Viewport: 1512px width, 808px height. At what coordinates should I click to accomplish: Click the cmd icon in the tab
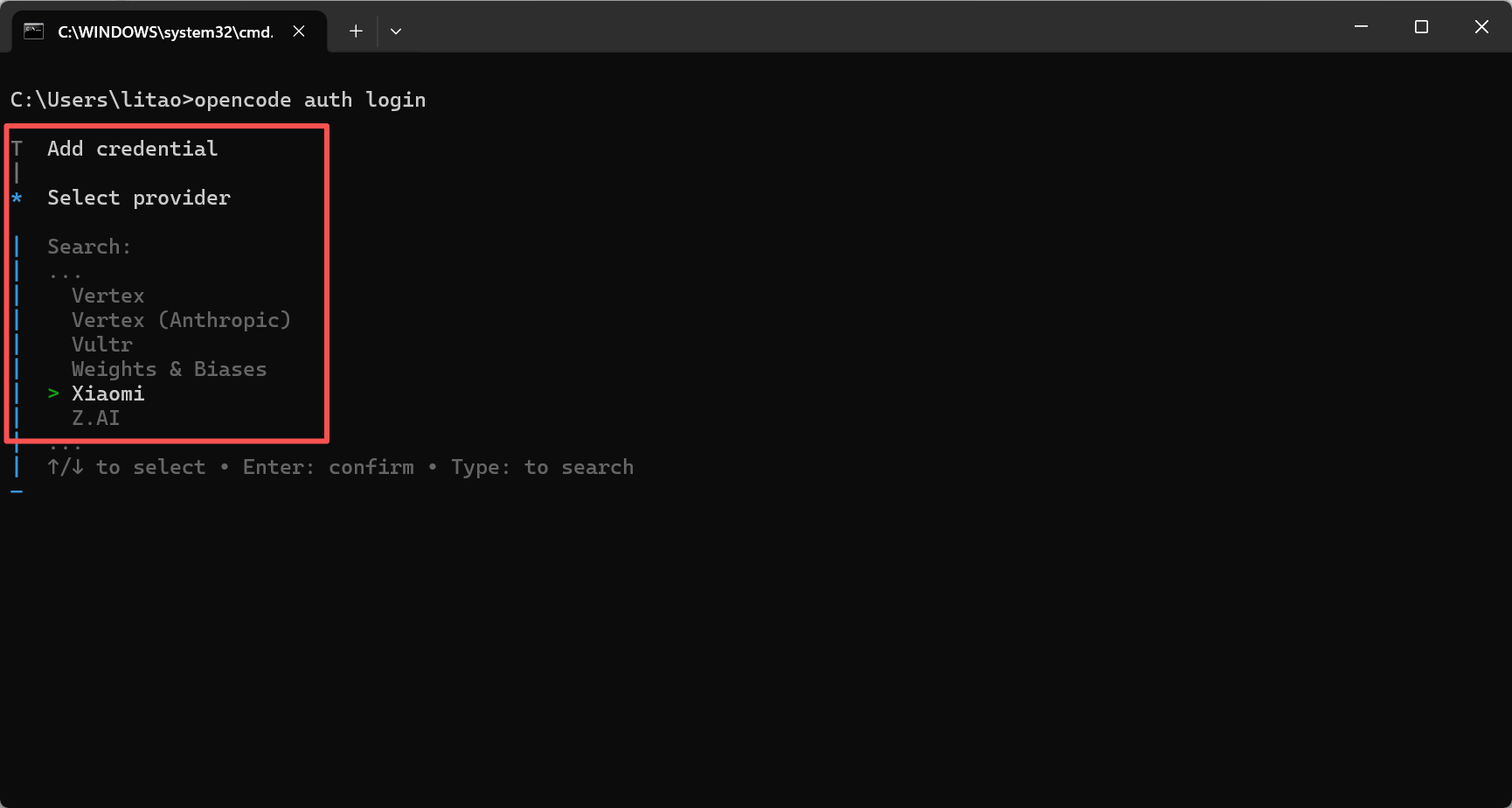[33, 31]
